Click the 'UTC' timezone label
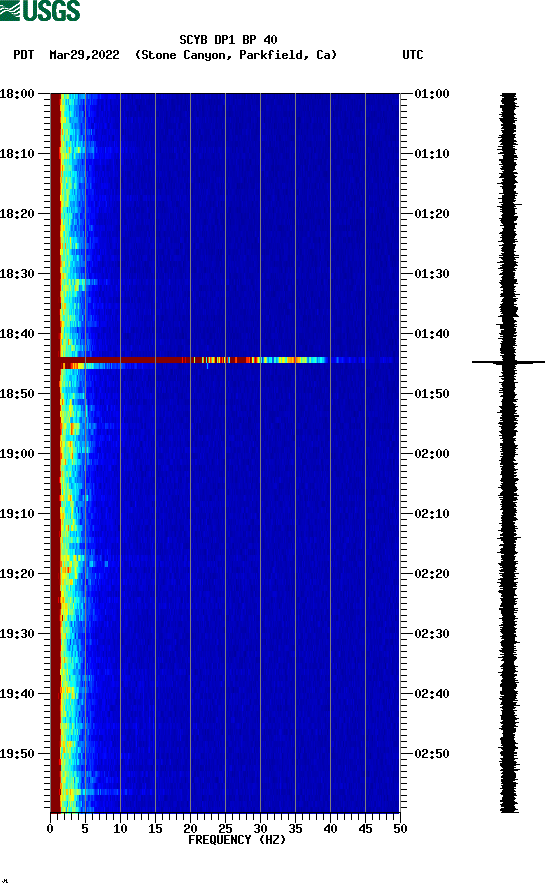552x892 pixels. click(413, 55)
